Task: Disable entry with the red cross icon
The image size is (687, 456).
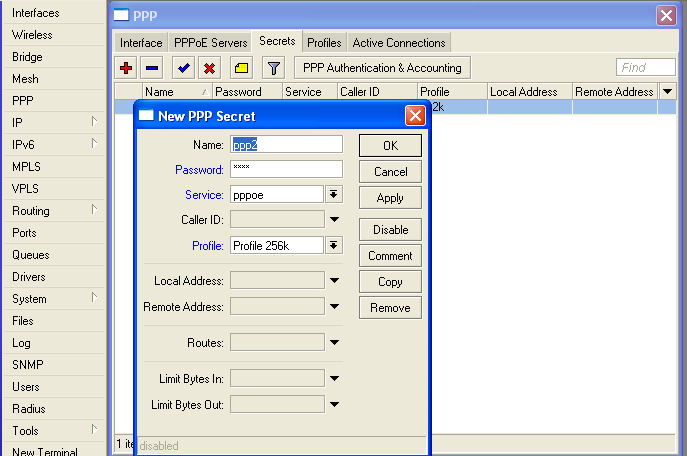Action: (x=209, y=68)
